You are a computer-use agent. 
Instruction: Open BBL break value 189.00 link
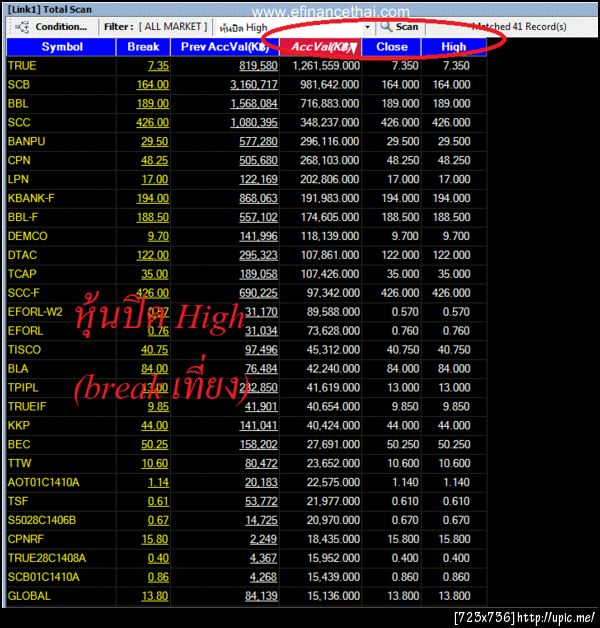(153, 103)
